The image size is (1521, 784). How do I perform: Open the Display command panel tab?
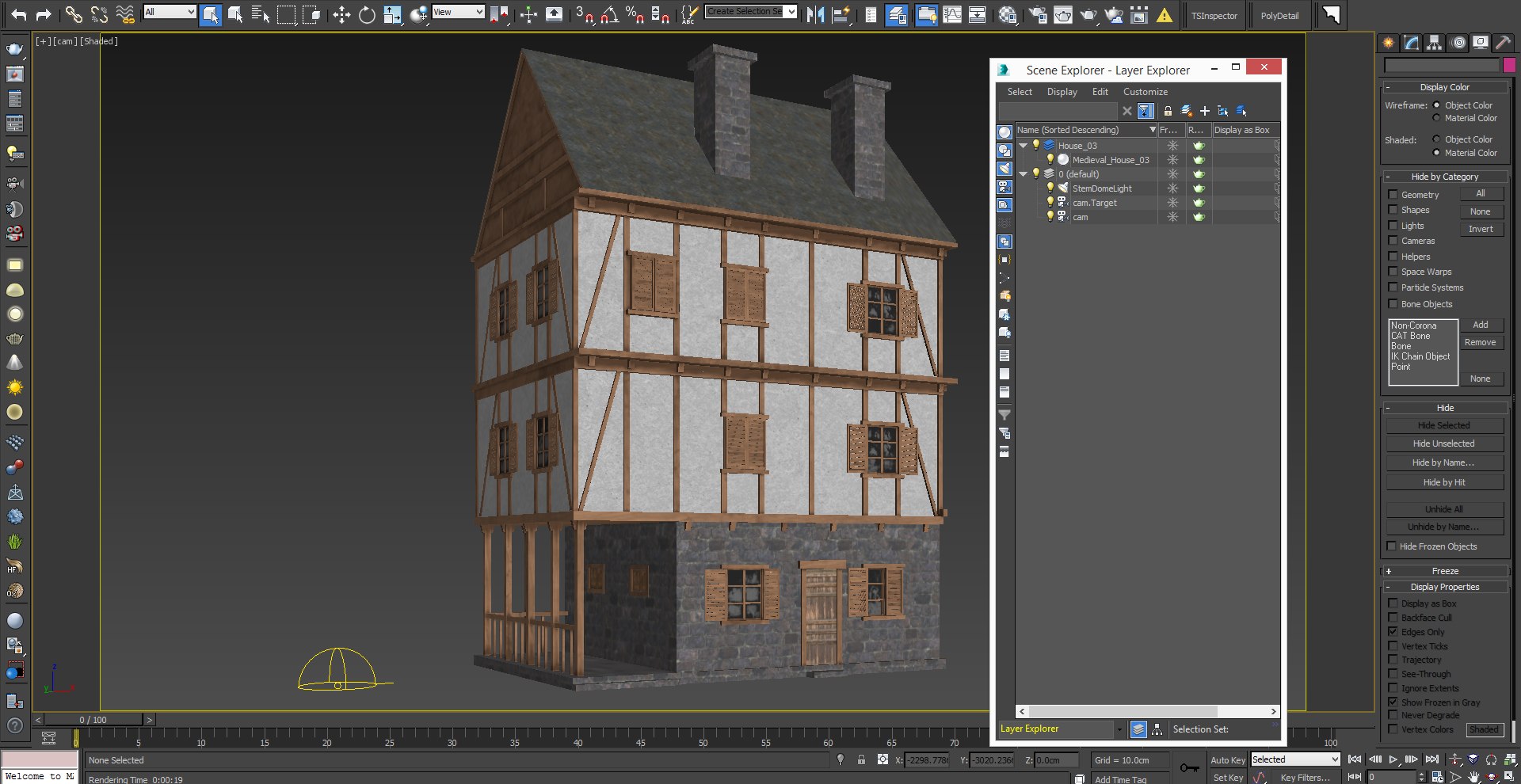click(1480, 43)
